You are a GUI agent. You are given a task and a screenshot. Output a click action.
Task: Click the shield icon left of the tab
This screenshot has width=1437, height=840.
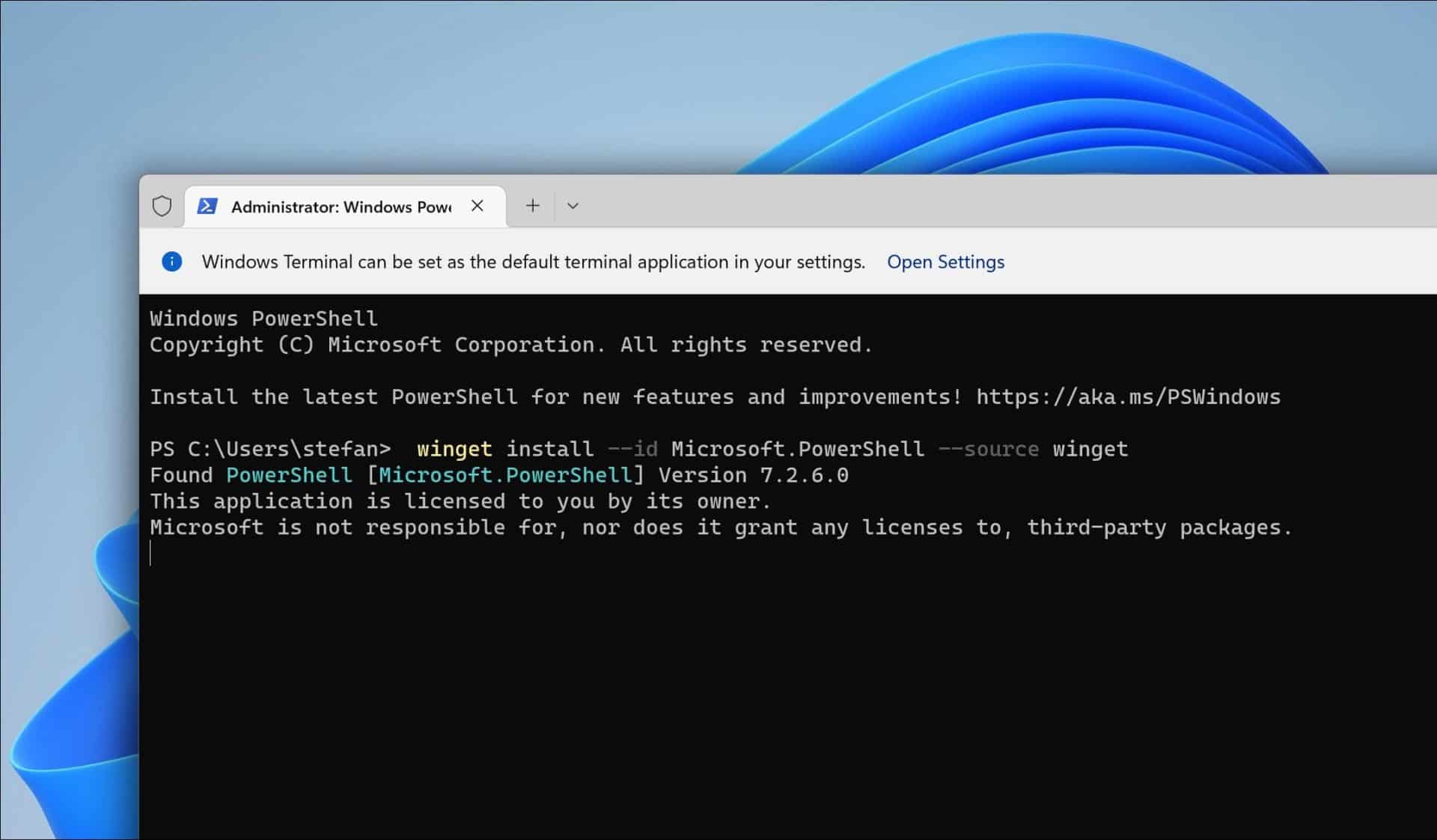[x=162, y=206]
